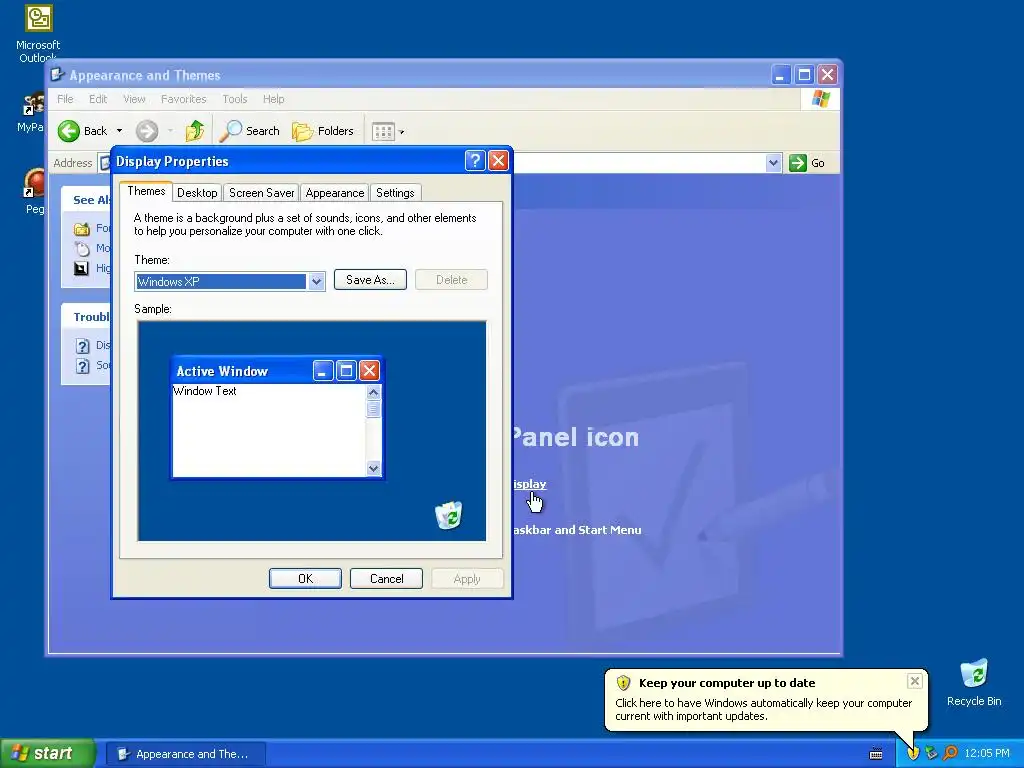Switch to the Themes tab
Screen dimensions: 1024x768
click(x=146, y=191)
